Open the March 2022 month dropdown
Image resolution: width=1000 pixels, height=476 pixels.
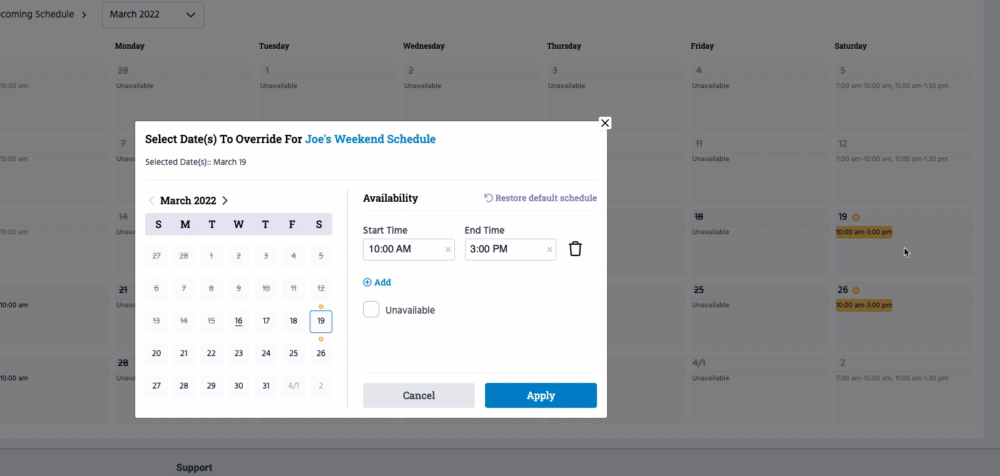coord(153,15)
